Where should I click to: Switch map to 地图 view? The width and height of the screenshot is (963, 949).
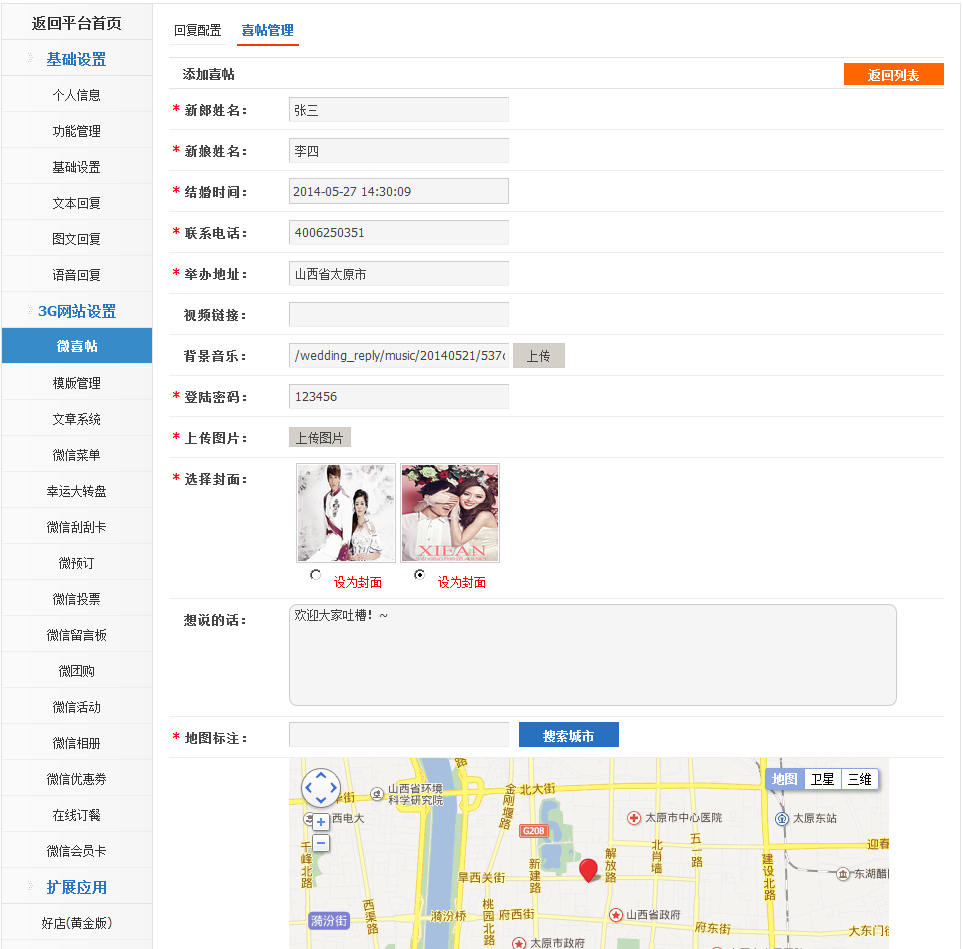(x=784, y=779)
